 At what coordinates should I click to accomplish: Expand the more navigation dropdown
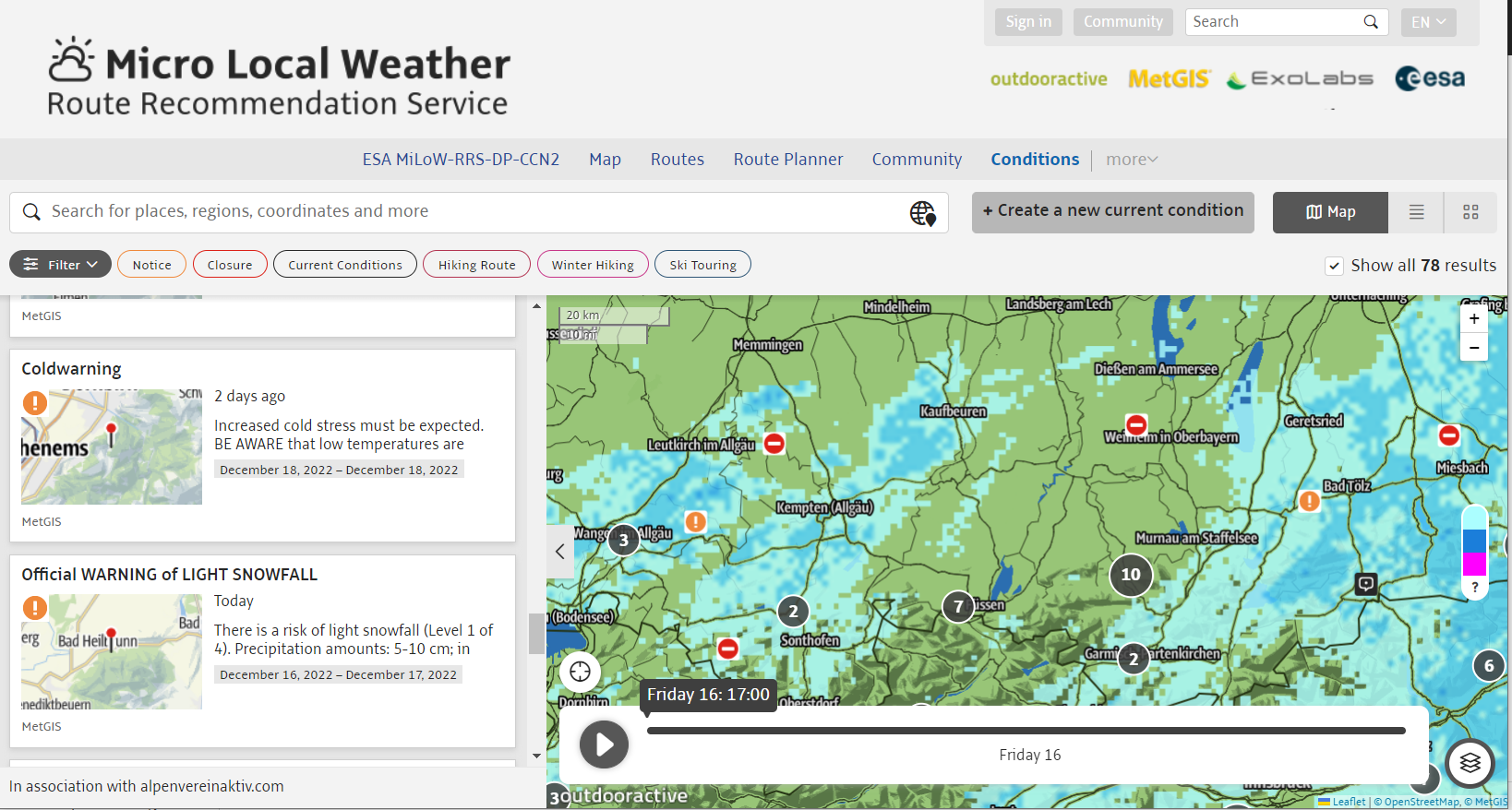click(1132, 160)
